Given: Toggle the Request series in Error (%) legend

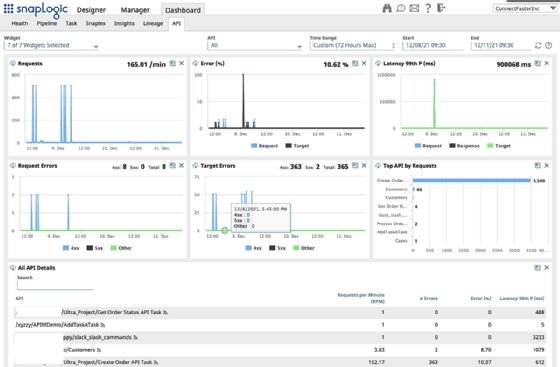Looking at the screenshot, I should tap(264, 146).
